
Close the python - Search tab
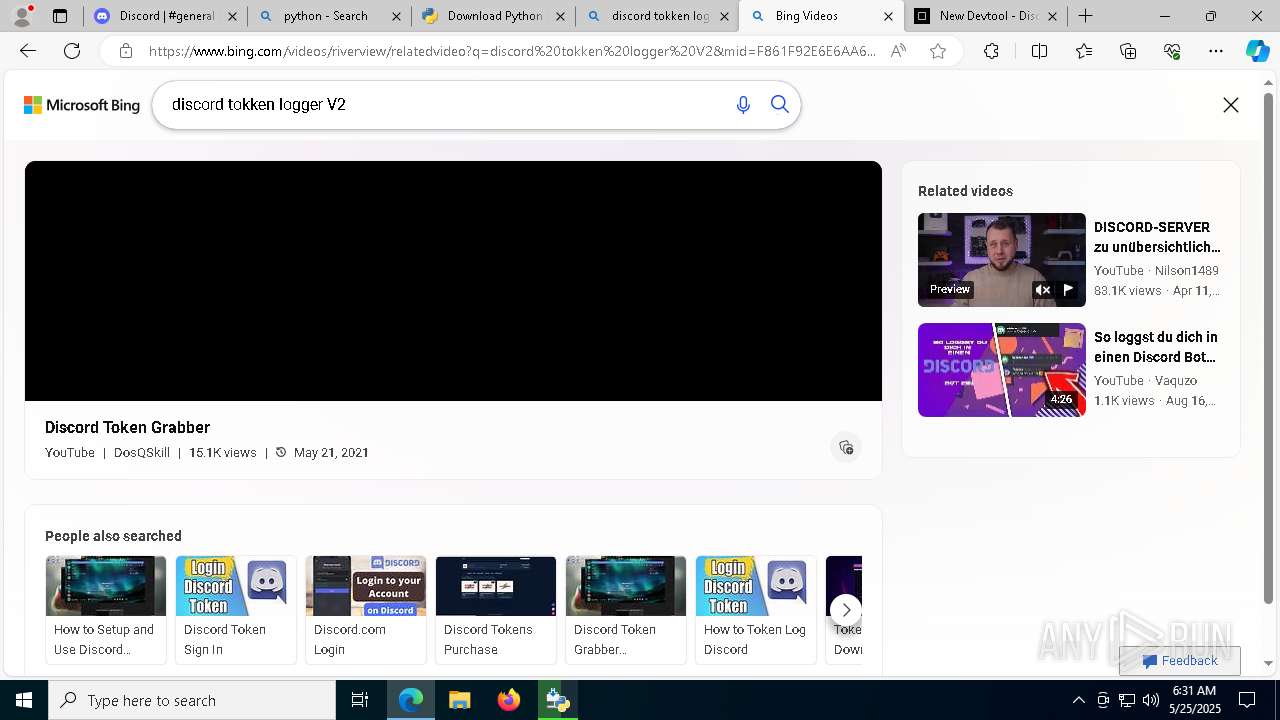396,16
